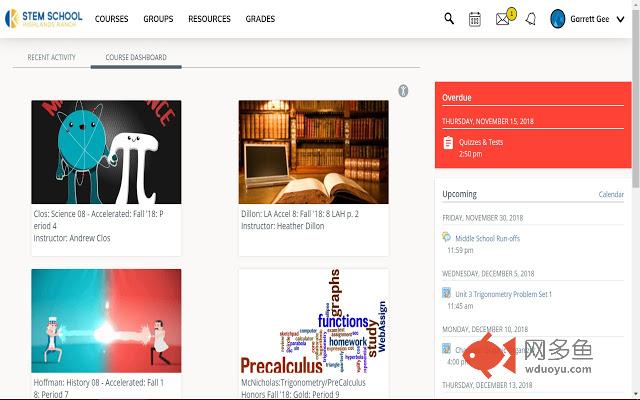The image size is (640, 400).
Task: Open Clos Science 08 course thumbnail
Action: pyautogui.click(x=106, y=152)
